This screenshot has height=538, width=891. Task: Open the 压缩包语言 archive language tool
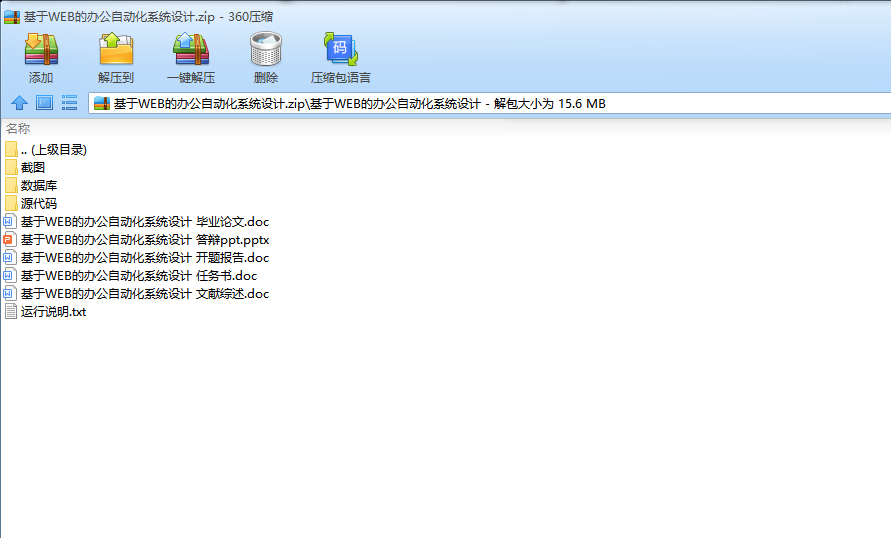(340, 58)
